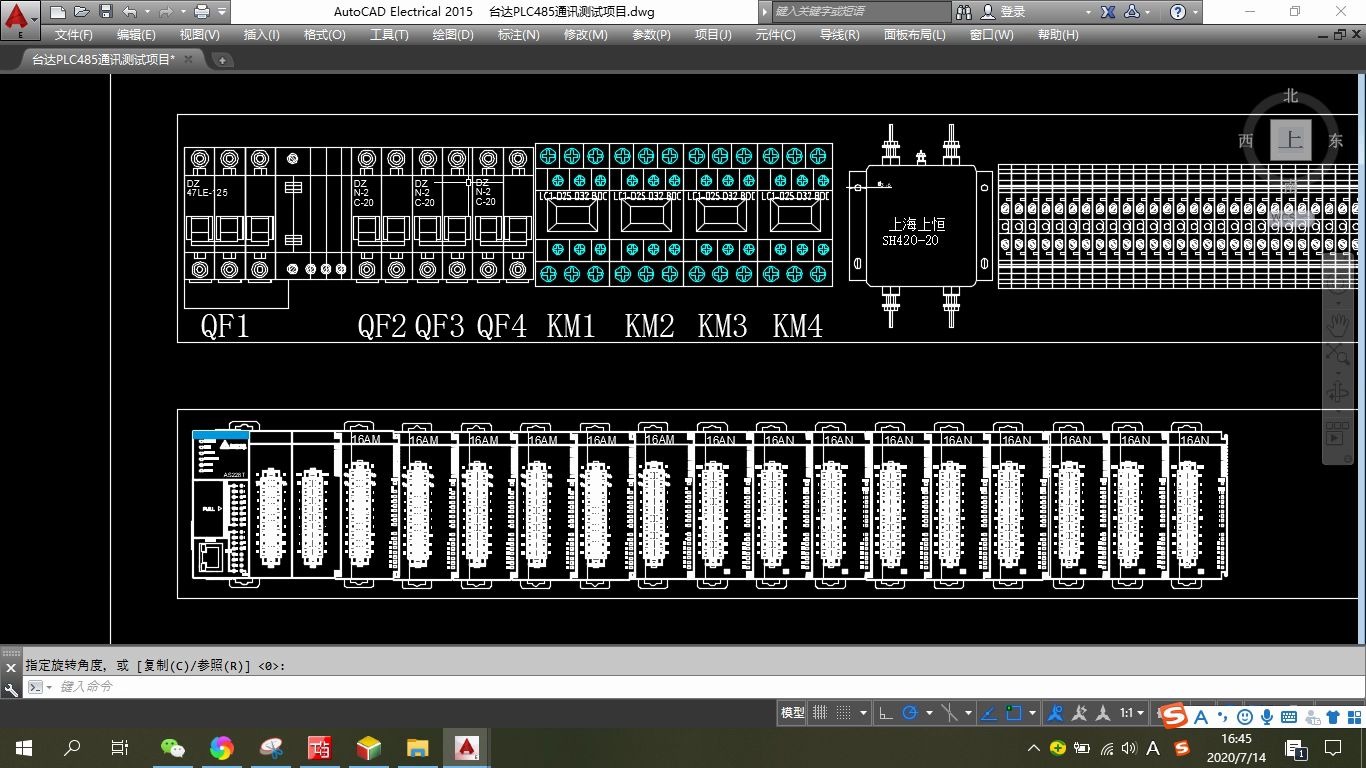
Task: Click the binoculars search icon
Action: tap(964, 12)
